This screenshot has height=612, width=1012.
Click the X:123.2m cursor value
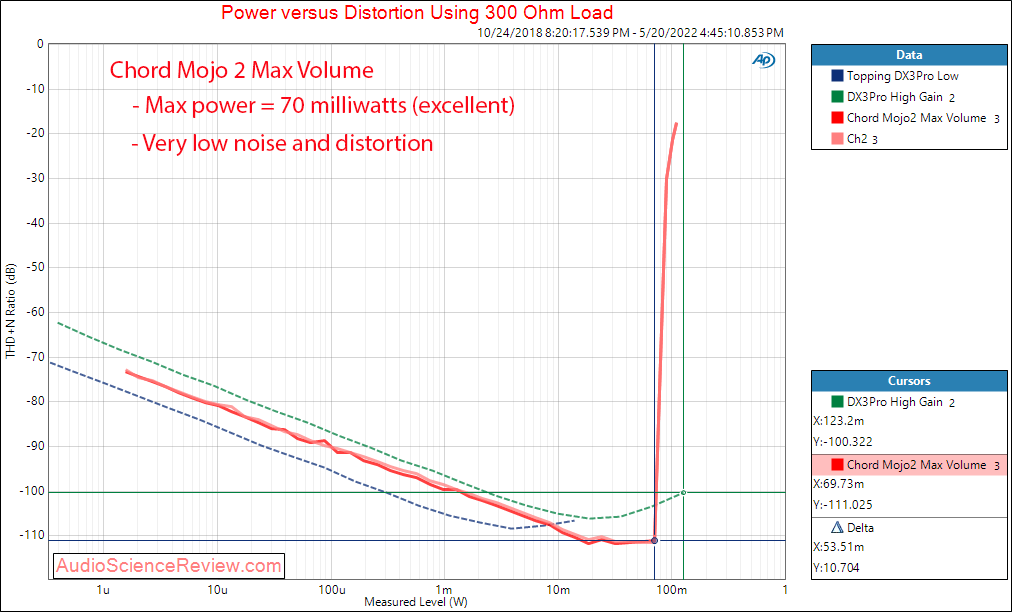click(839, 421)
